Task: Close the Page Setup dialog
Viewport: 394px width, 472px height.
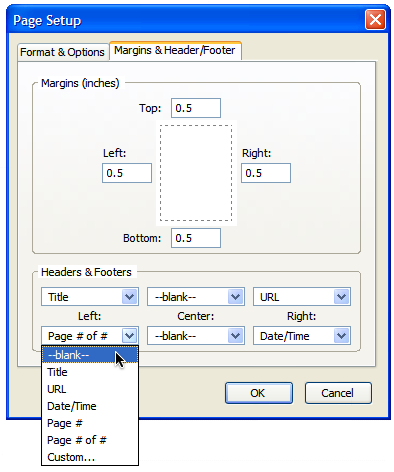Action: [375, 20]
